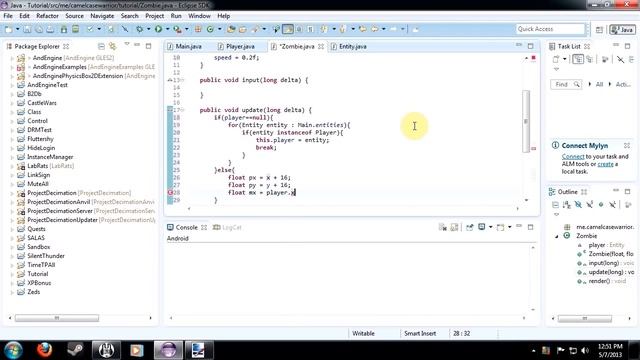
Task: Expand the CastleWars project node
Action: (x=12, y=103)
